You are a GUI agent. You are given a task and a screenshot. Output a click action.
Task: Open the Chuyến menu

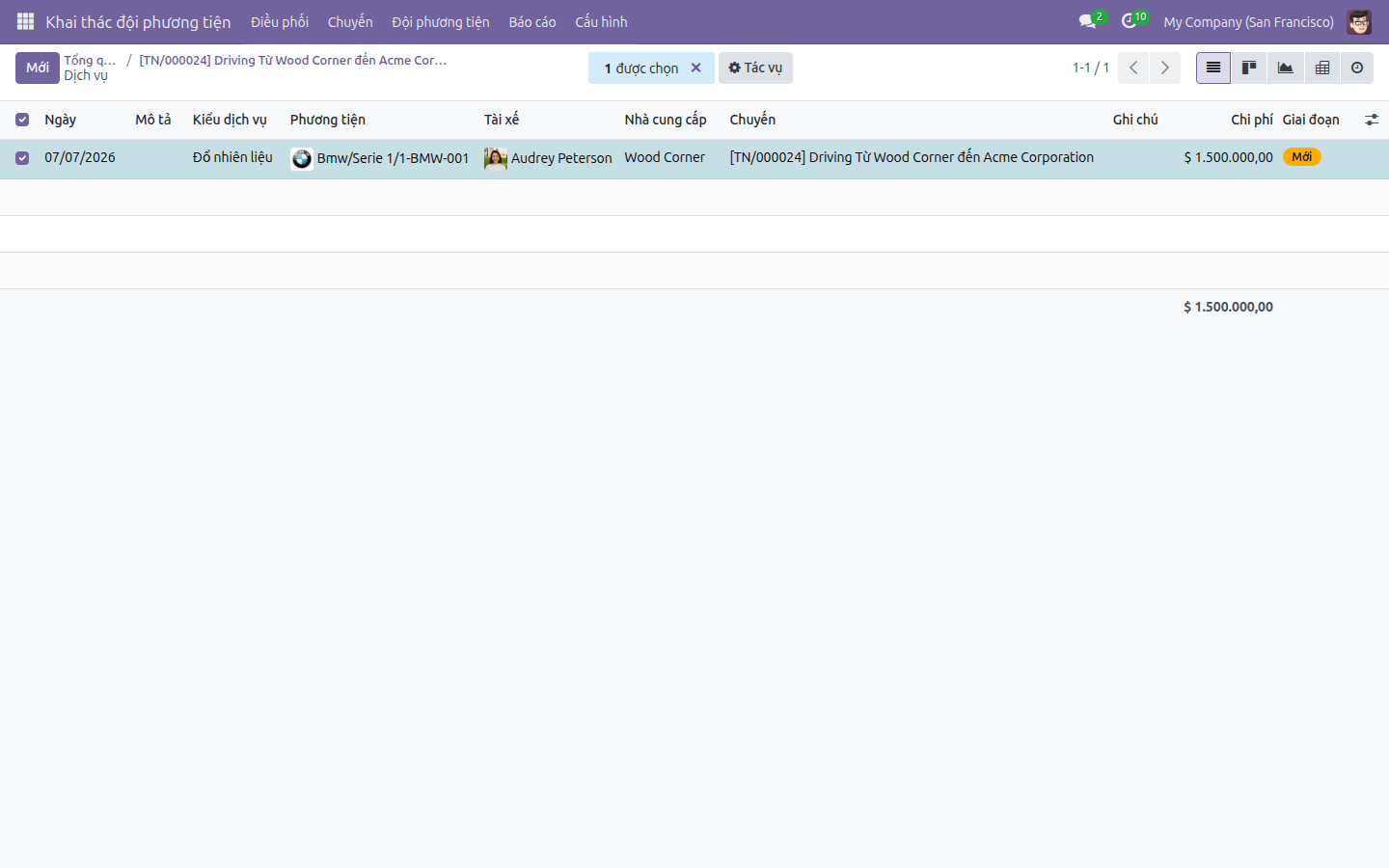tap(350, 21)
